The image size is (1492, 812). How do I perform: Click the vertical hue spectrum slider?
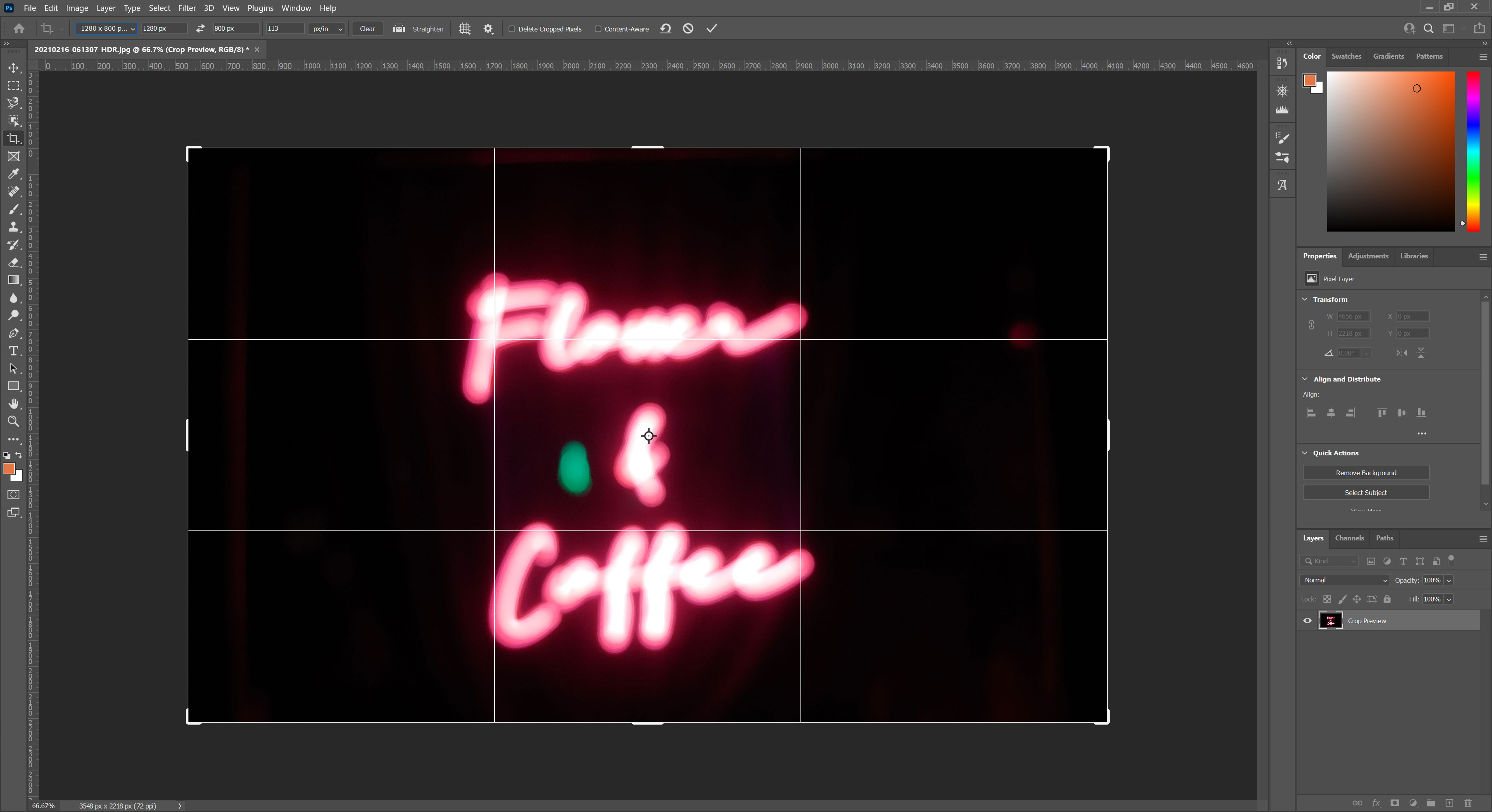click(x=1473, y=151)
